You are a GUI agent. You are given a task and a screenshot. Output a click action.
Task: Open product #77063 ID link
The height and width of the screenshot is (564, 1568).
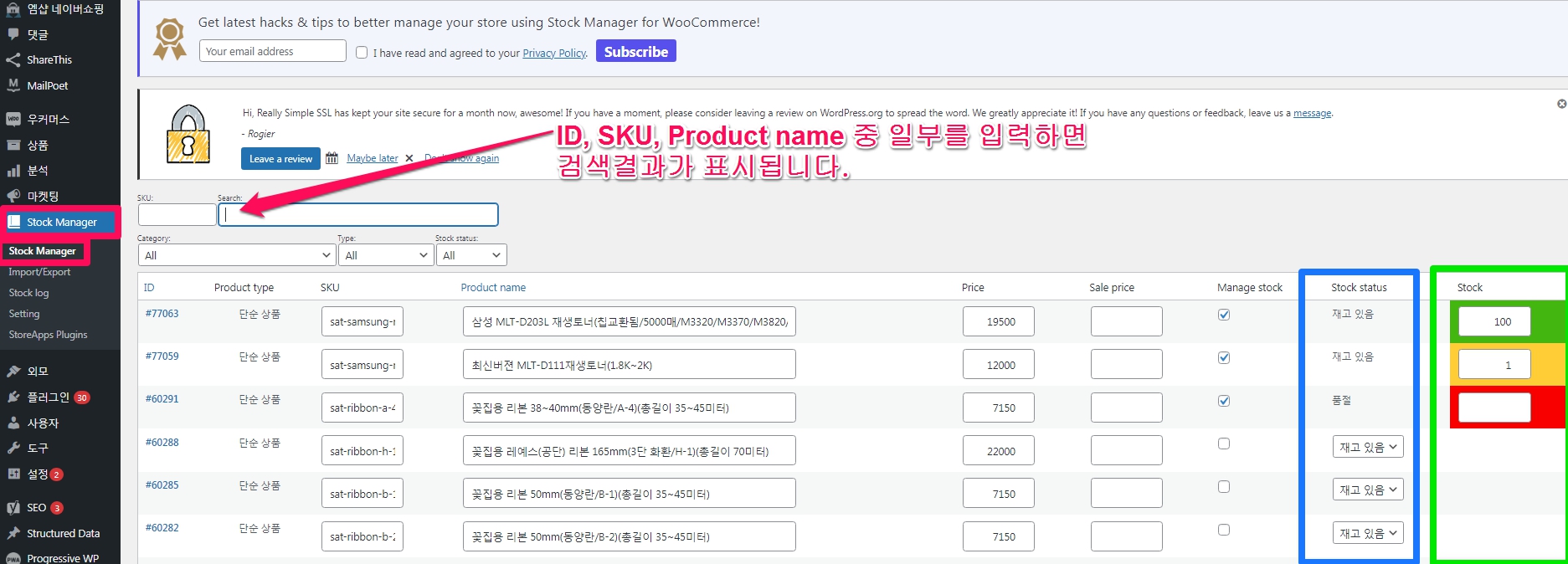click(x=162, y=314)
